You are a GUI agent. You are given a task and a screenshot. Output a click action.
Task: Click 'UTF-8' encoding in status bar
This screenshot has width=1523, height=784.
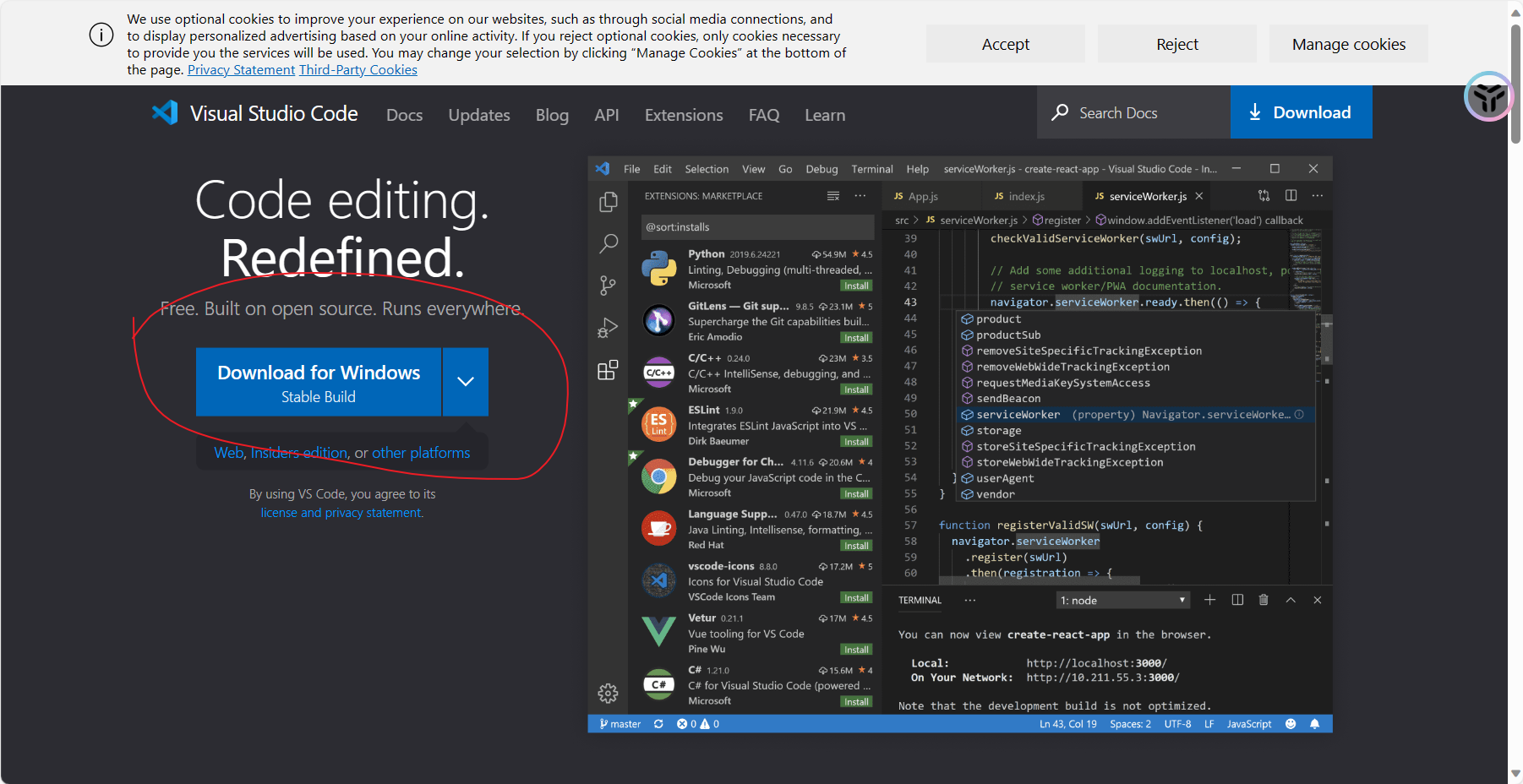pyautogui.click(x=1177, y=724)
